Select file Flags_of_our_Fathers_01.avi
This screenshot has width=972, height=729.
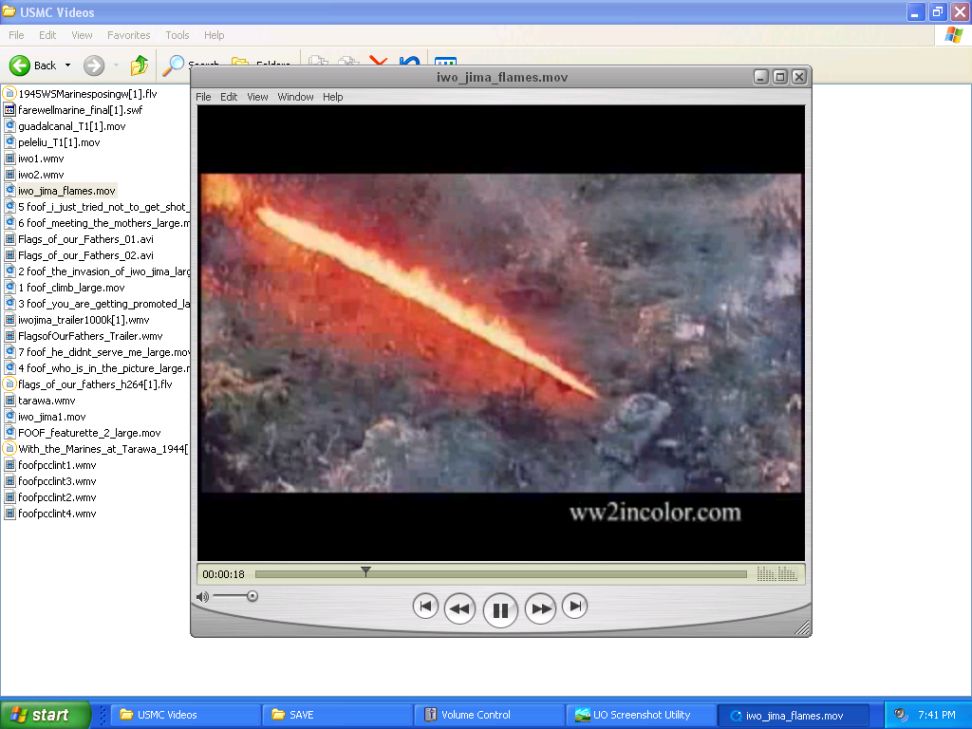[x=86, y=239]
